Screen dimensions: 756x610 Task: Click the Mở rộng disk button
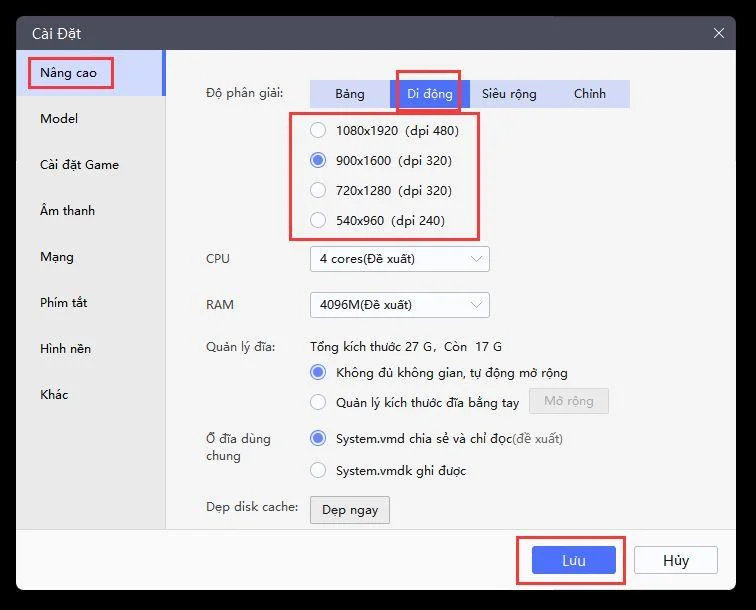569,401
